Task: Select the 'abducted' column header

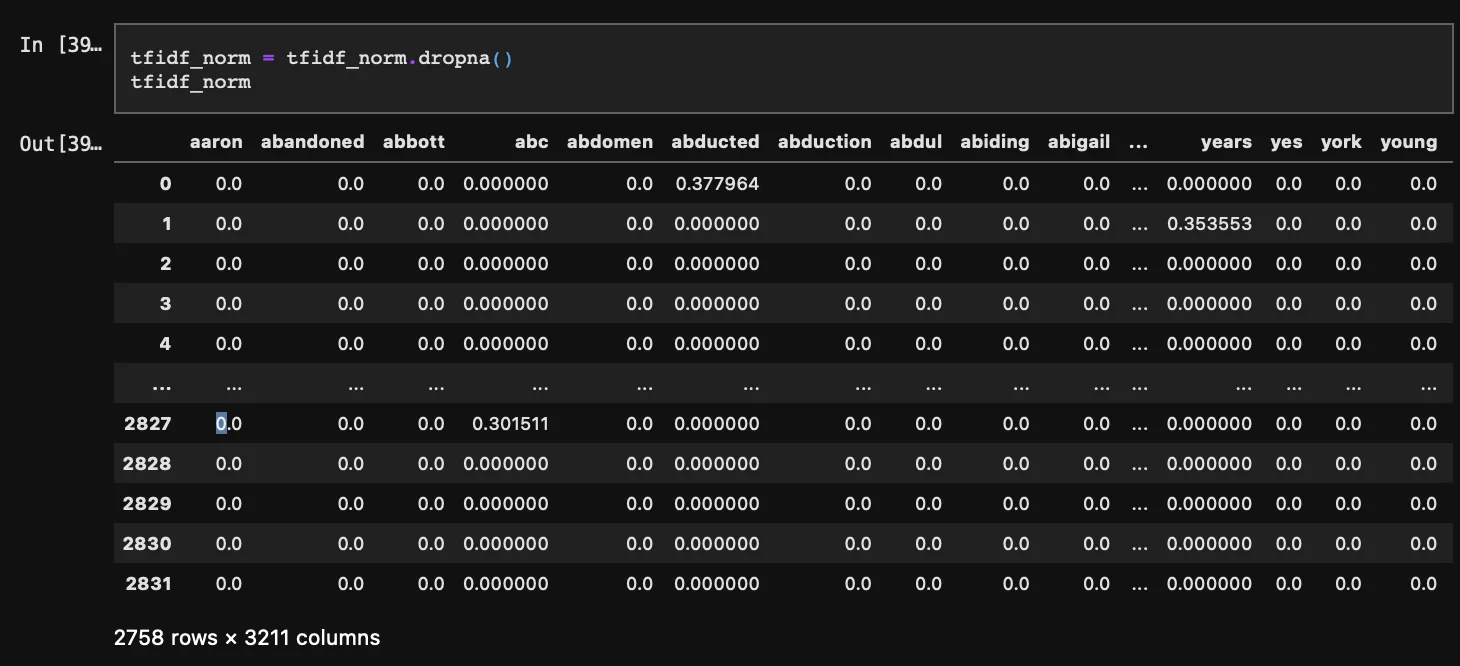Action: tap(715, 142)
